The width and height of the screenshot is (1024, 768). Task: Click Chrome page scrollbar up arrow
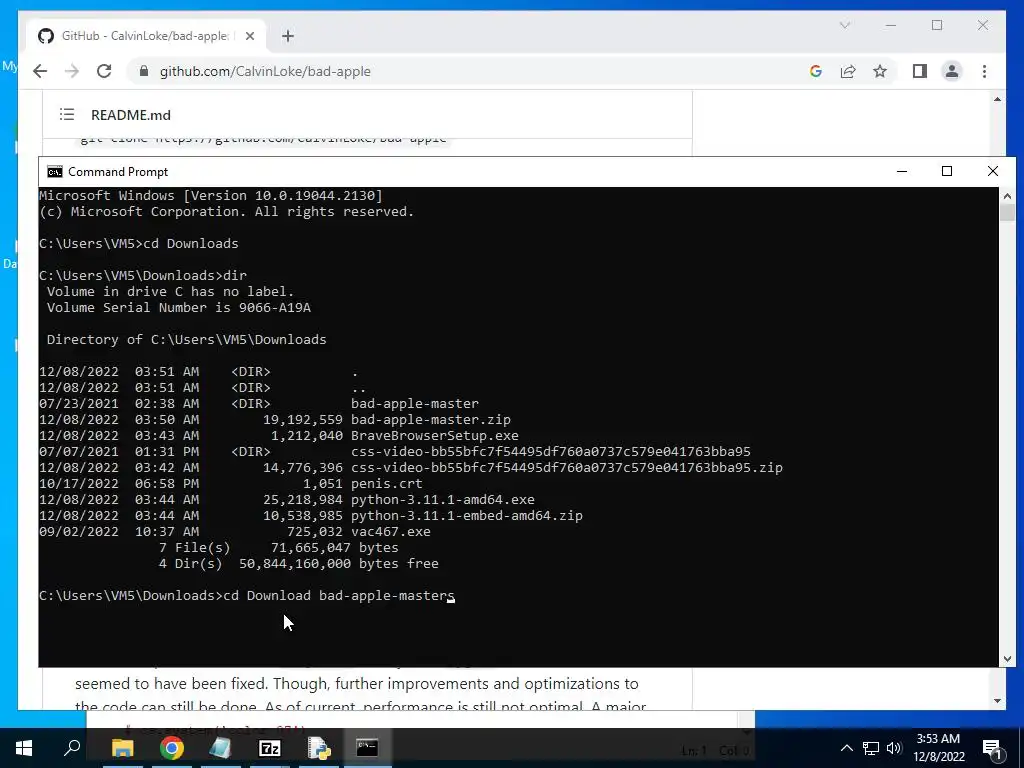(x=997, y=99)
